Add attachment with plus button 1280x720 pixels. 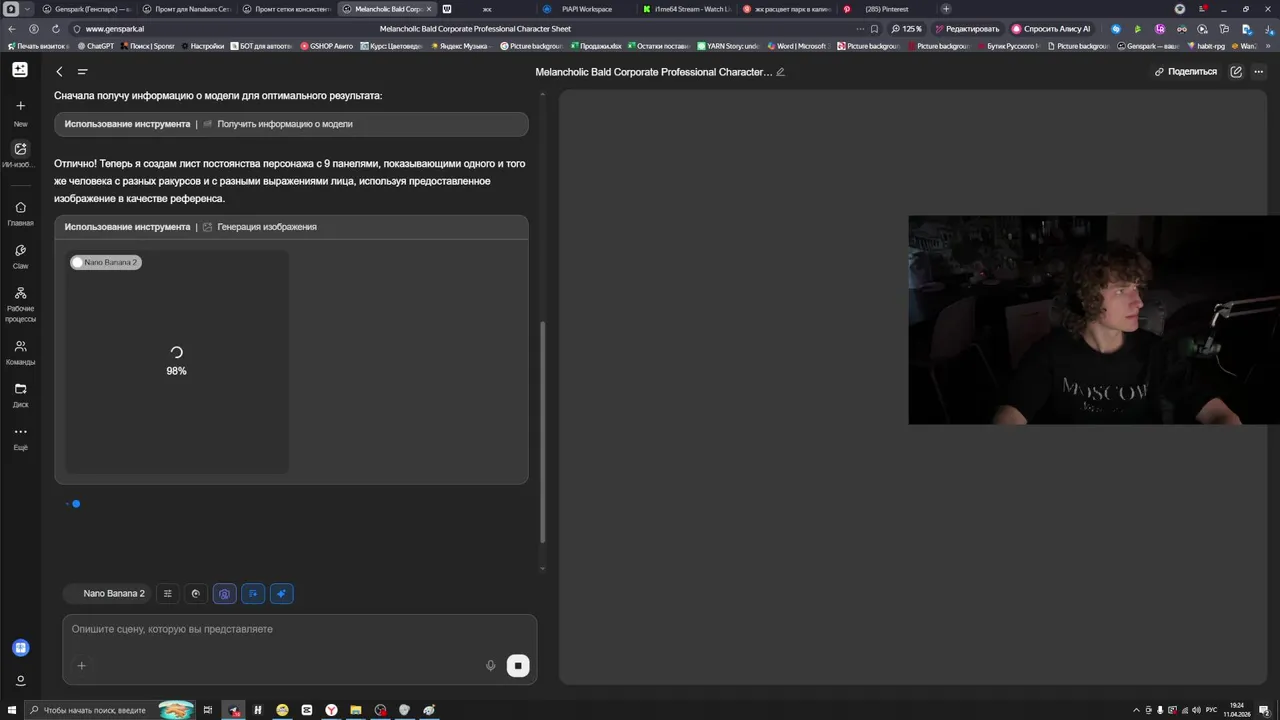81,666
